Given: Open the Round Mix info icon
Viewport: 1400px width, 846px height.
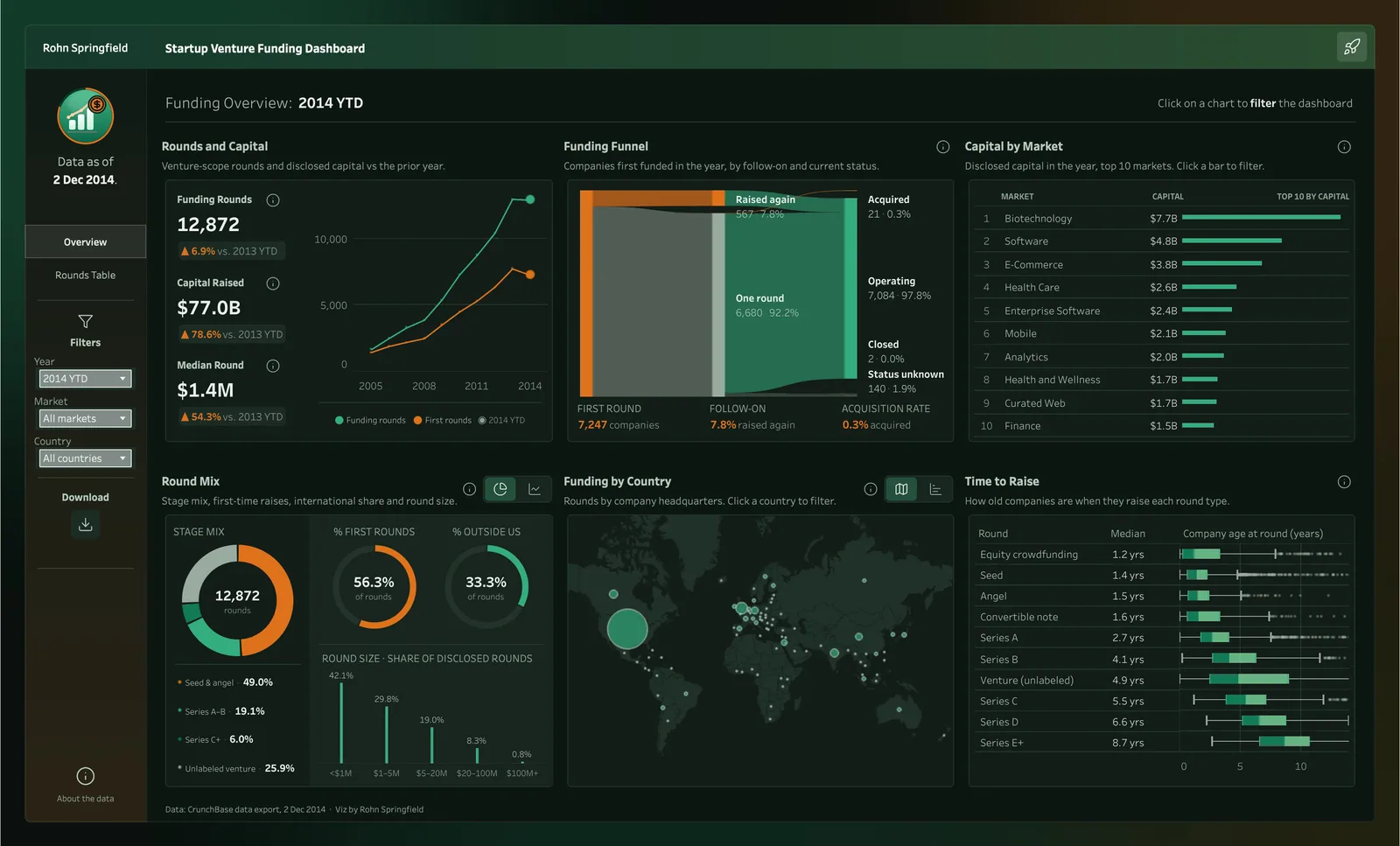Looking at the screenshot, I should (x=469, y=489).
